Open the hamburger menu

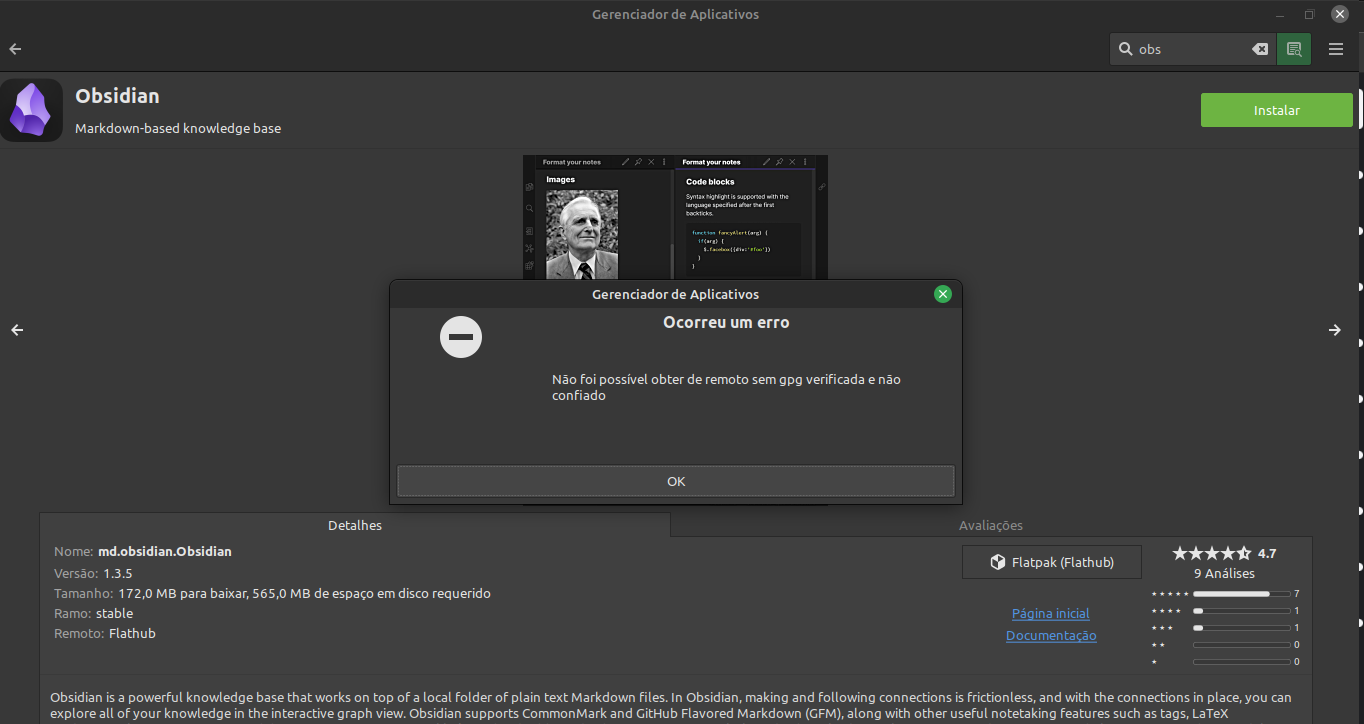click(x=1336, y=49)
